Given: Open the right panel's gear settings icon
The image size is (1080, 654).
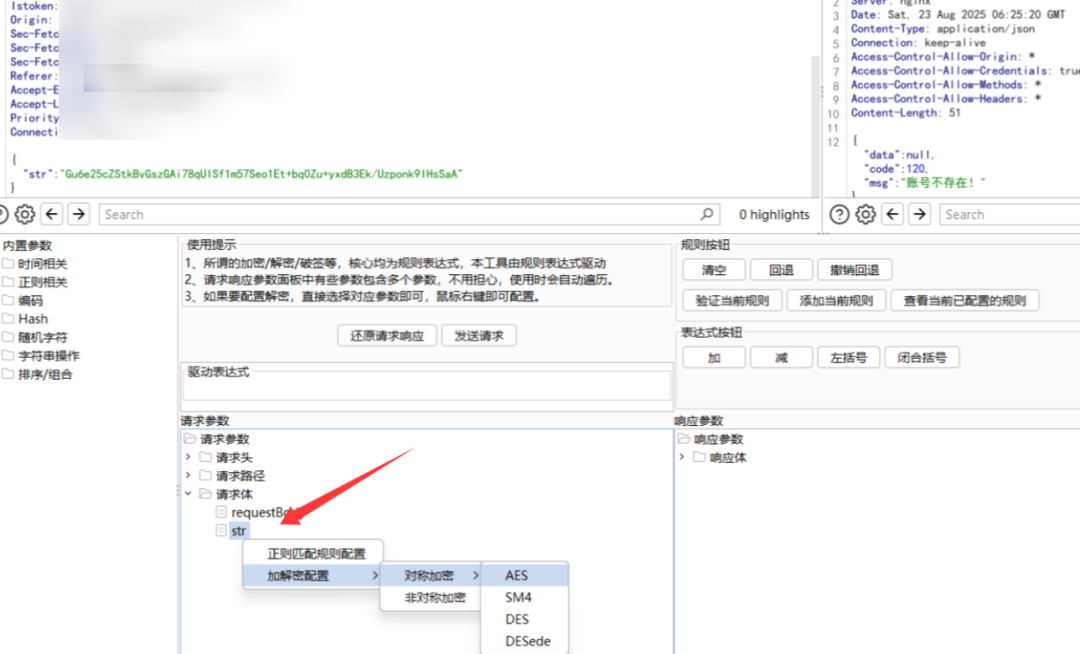Looking at the screenshot, I should click(864, 213).
